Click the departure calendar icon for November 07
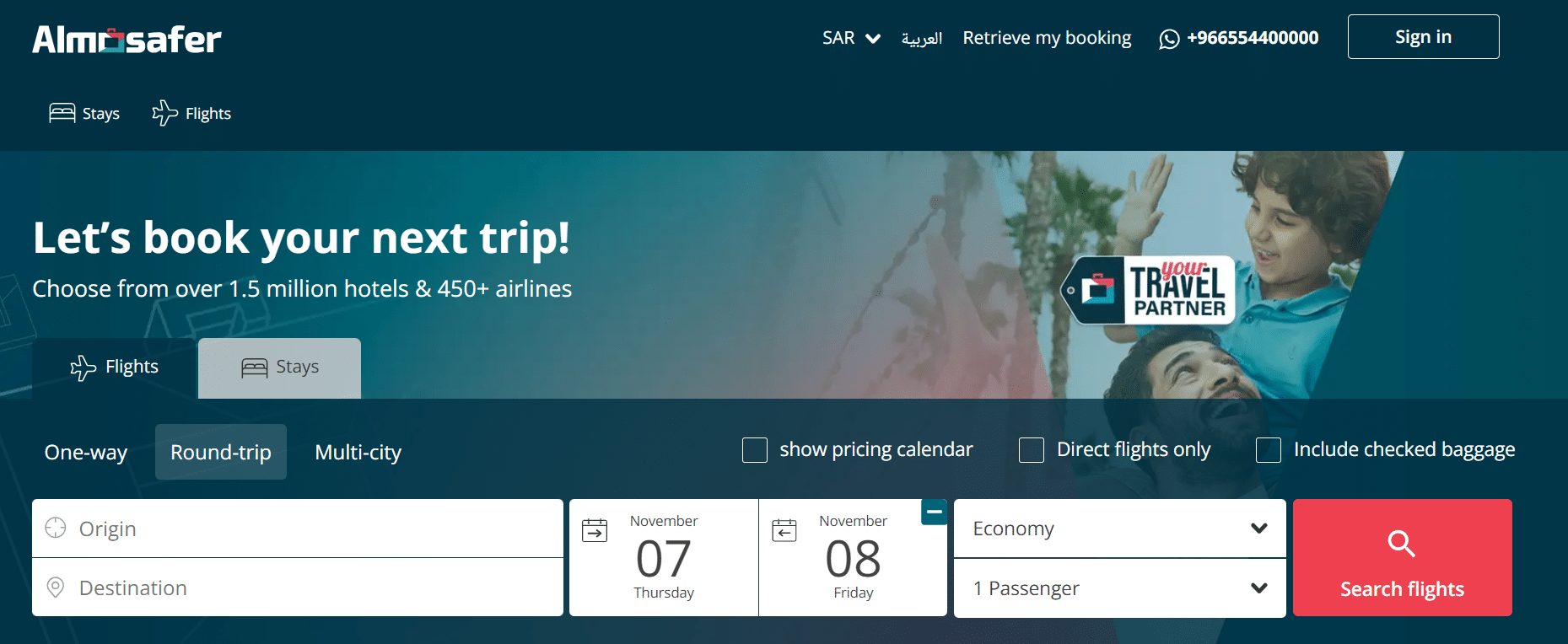The image size is (1568, 644). pos(595,530)
